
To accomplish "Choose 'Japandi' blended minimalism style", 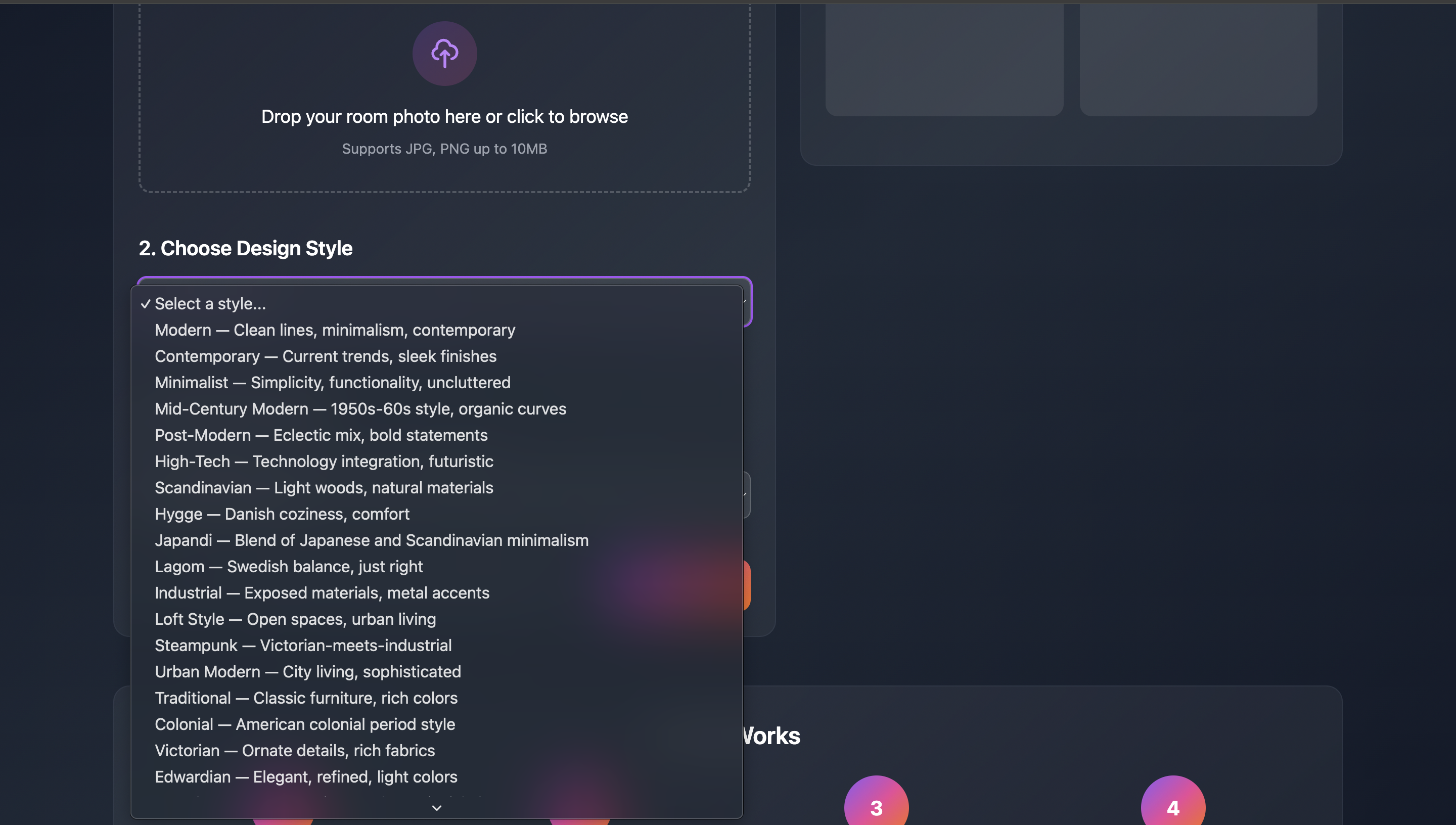I will point(372,540).
